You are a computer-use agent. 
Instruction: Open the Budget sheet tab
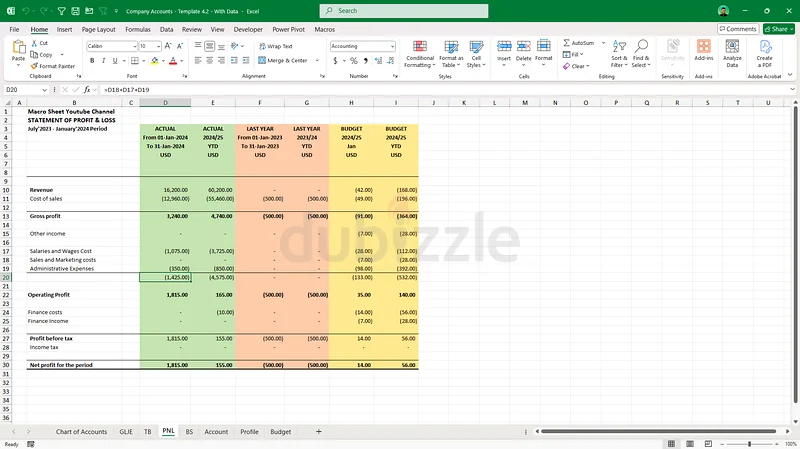[x=281, y=432]
